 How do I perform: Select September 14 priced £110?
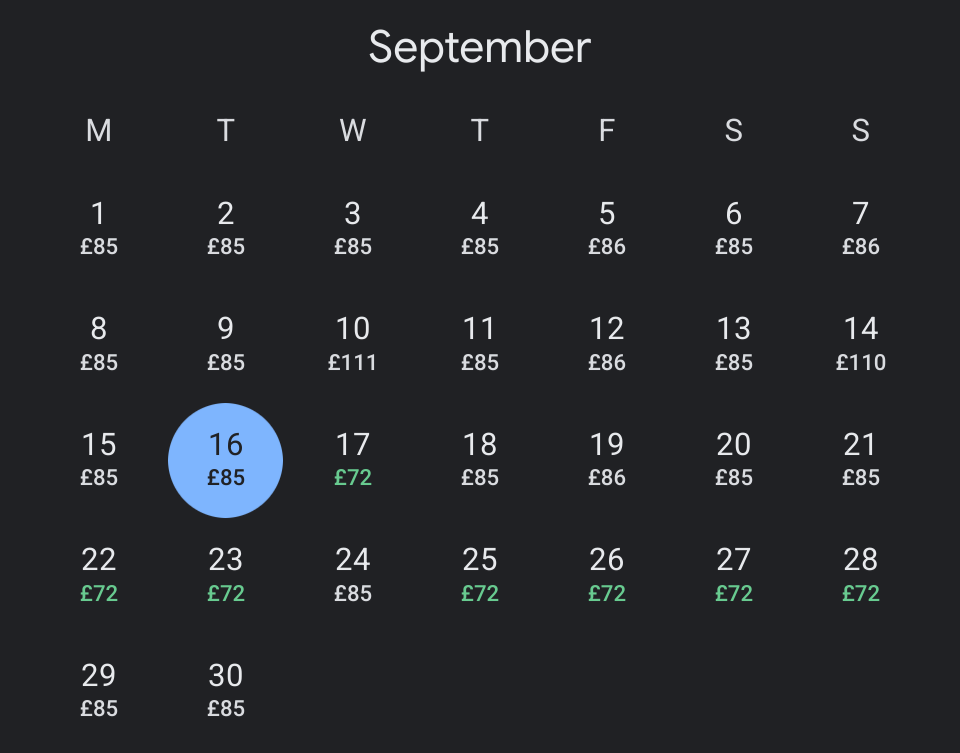[x=861, y=345]
